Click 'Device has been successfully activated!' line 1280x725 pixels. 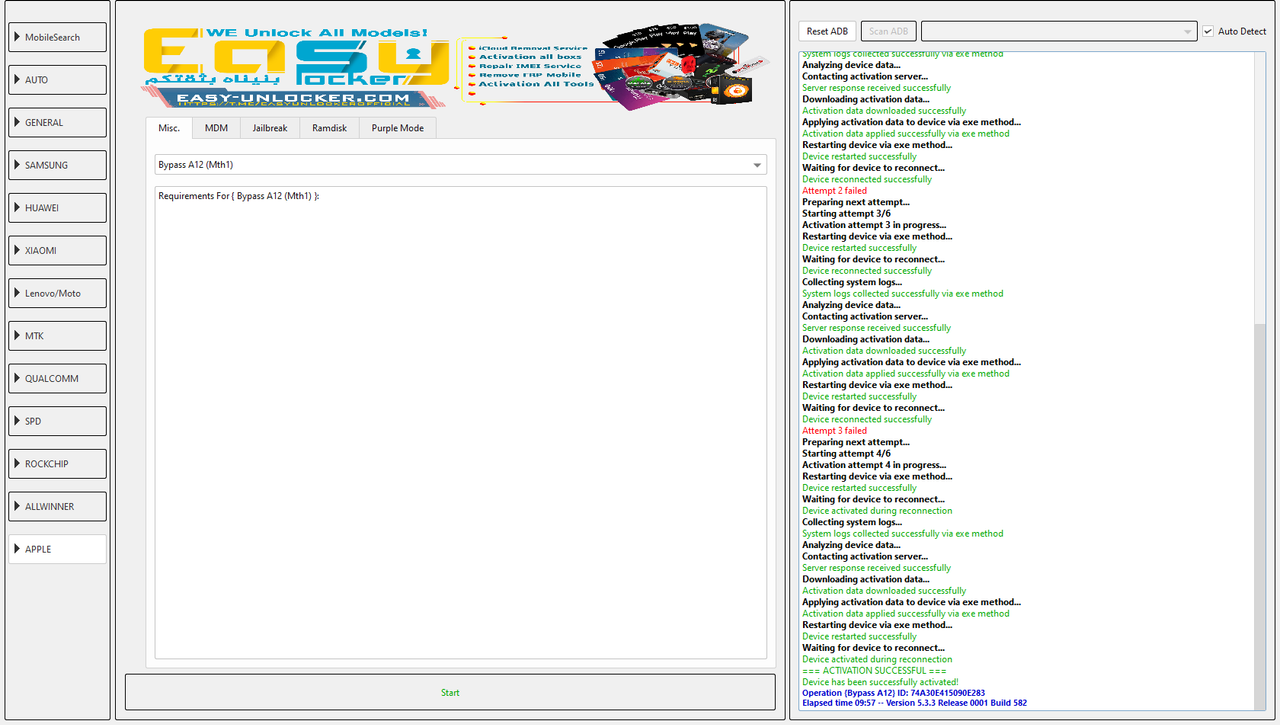pyautogui.click(x=880, y=682)
